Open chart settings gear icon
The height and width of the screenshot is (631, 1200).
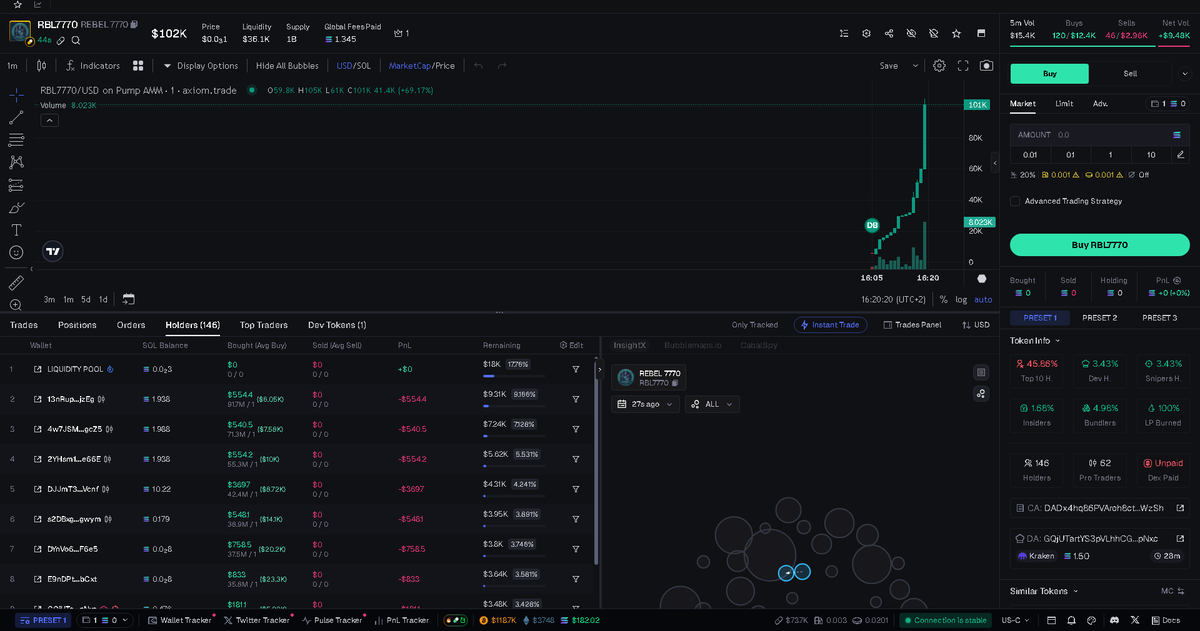coord(939,66)
